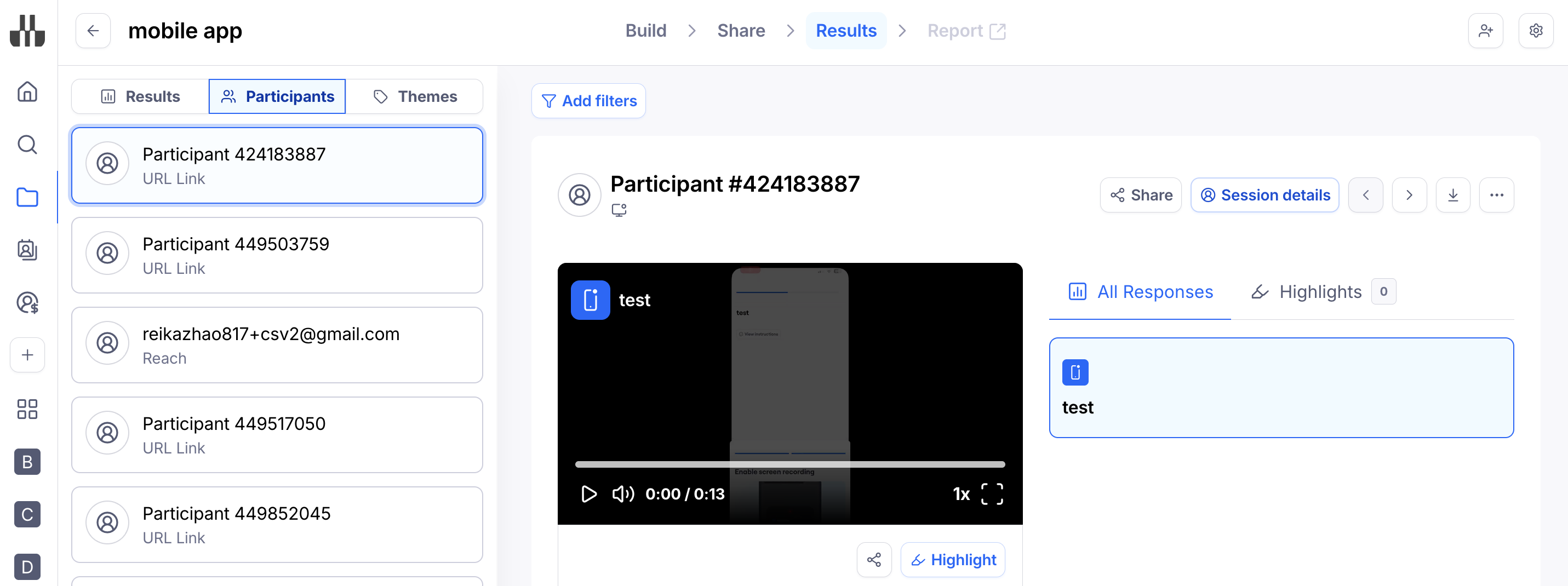Open Session details

1264,196
